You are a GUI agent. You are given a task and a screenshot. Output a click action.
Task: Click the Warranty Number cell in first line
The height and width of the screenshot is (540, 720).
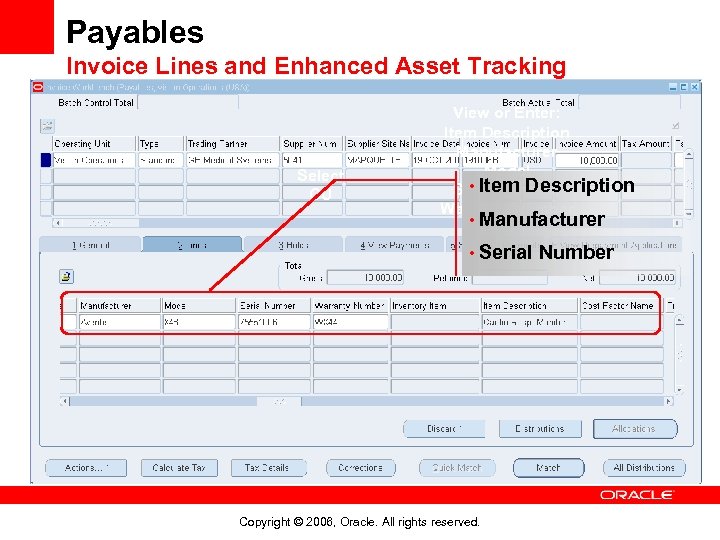tap(350, 322)
